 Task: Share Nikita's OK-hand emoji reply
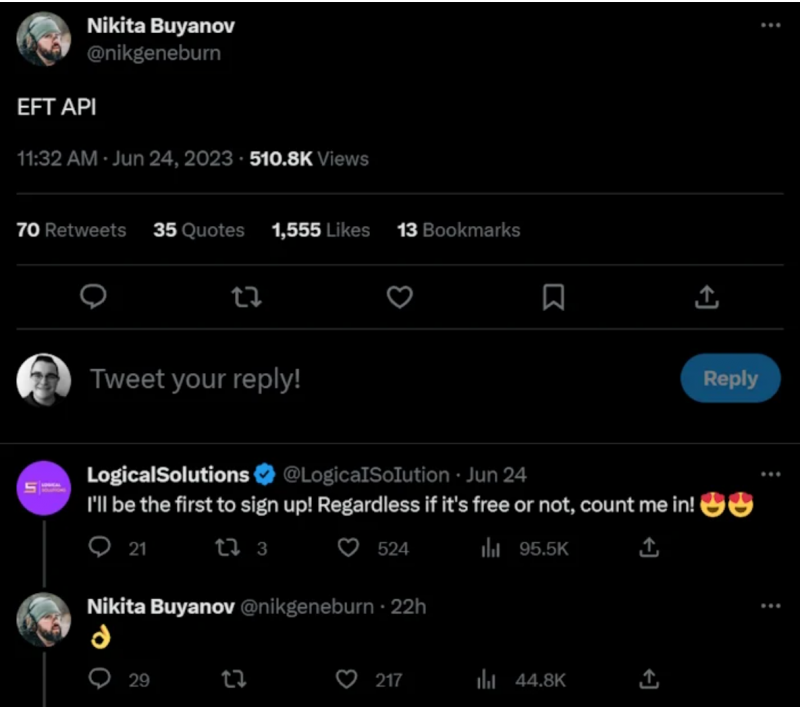pos(650,680)
